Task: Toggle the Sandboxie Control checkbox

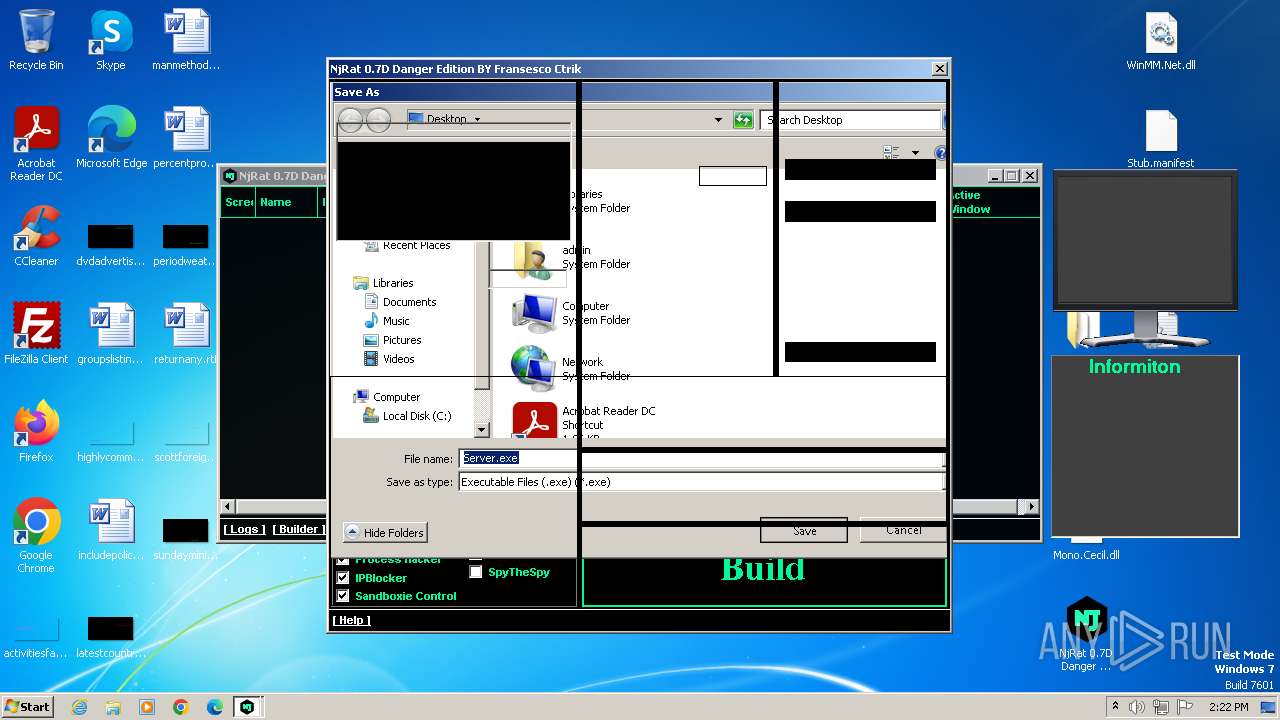Action: click(x=343, y=596)
